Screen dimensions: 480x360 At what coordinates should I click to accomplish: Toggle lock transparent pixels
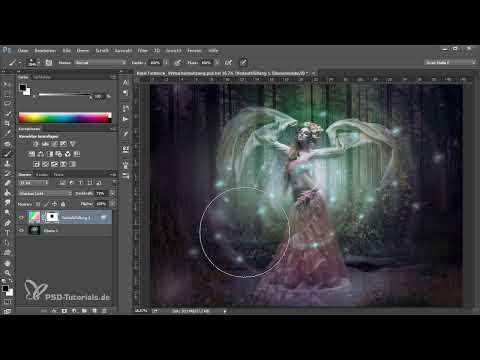38,204
